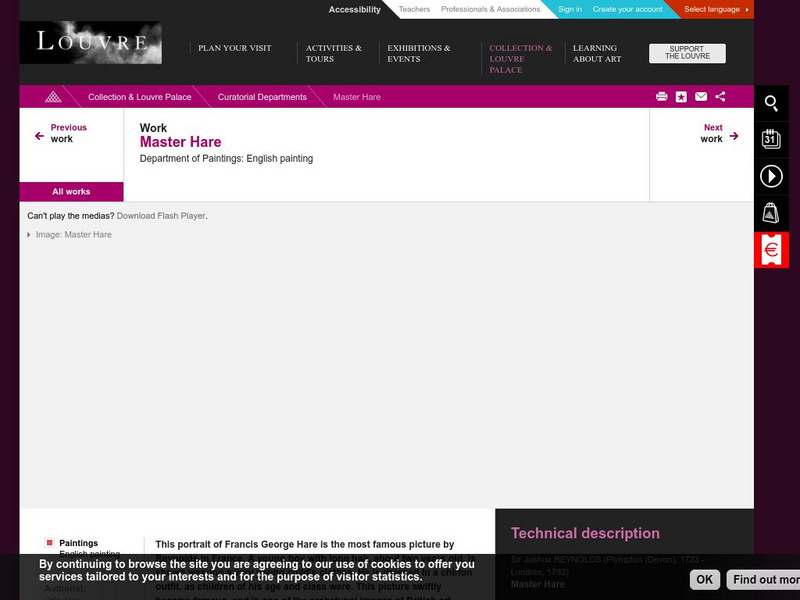
Task: Go to Next work
Action: click(x=712, y=133)
